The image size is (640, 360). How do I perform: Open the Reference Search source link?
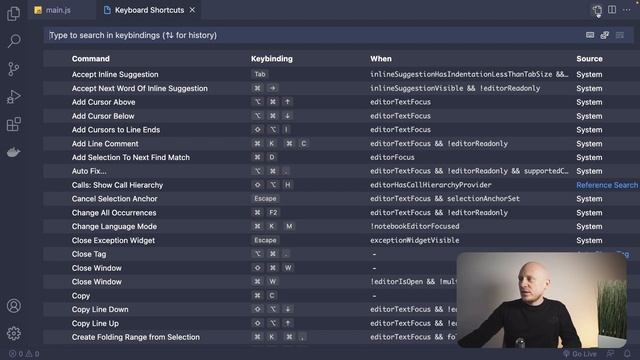pos(607,185)
